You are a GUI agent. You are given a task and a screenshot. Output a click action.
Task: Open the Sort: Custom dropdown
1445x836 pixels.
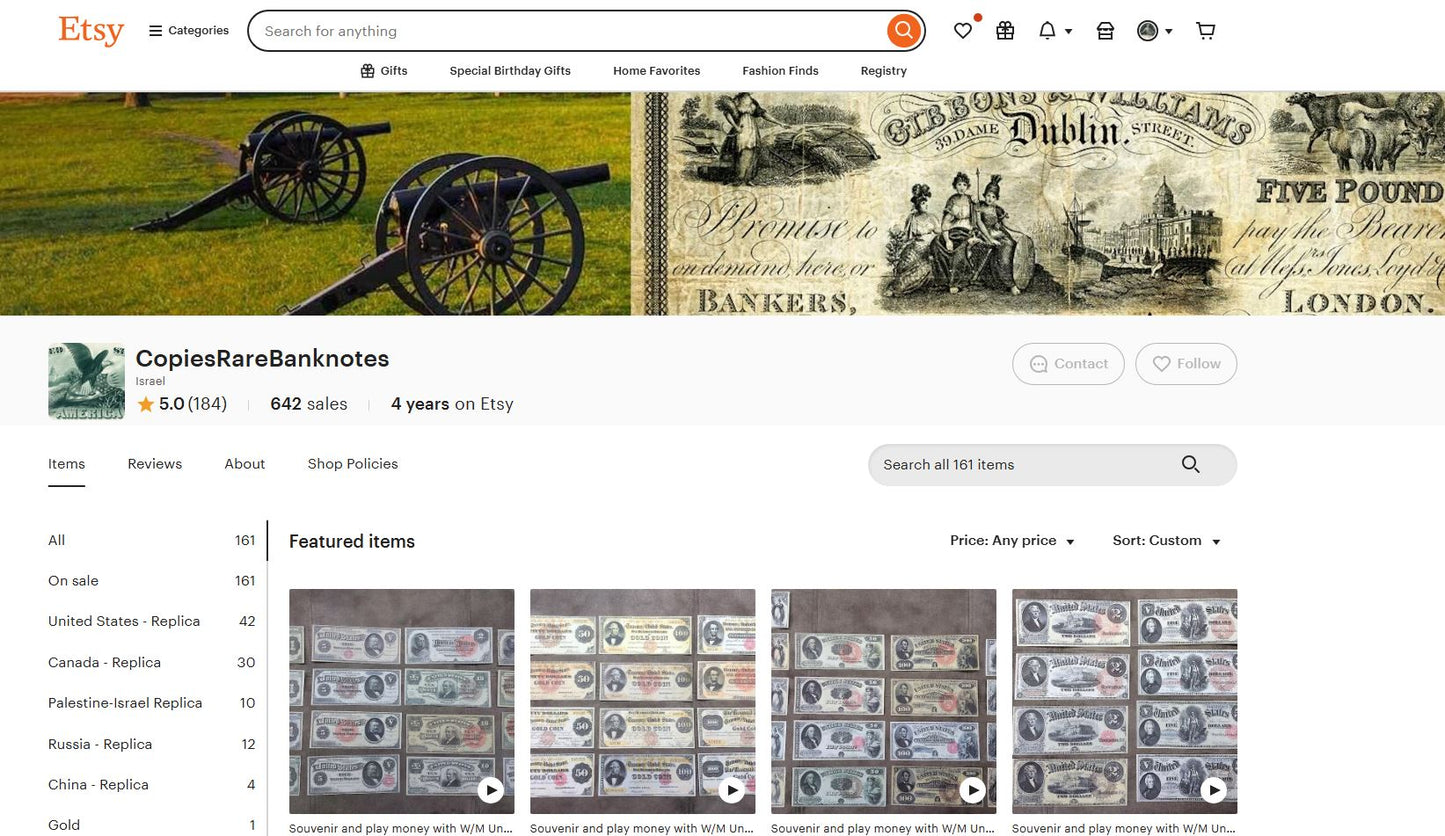1165,541
